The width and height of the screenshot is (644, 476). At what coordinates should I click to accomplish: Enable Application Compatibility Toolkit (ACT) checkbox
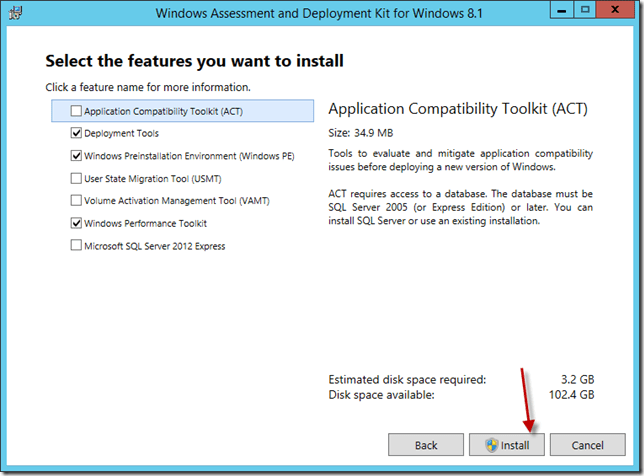[77, 111]
